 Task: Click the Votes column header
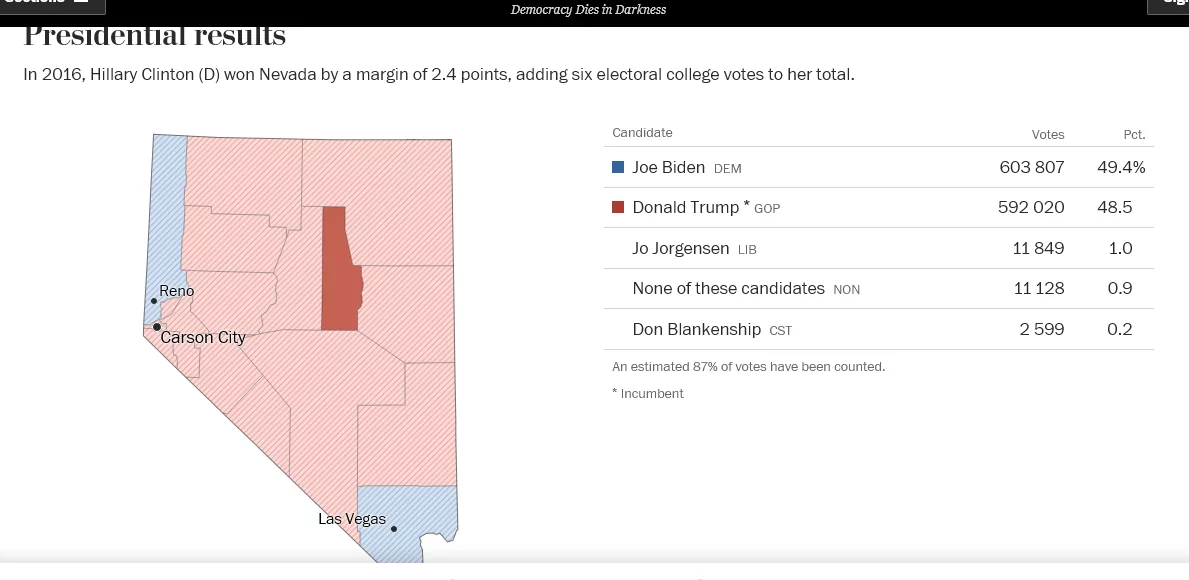(x=1047, y=134)
